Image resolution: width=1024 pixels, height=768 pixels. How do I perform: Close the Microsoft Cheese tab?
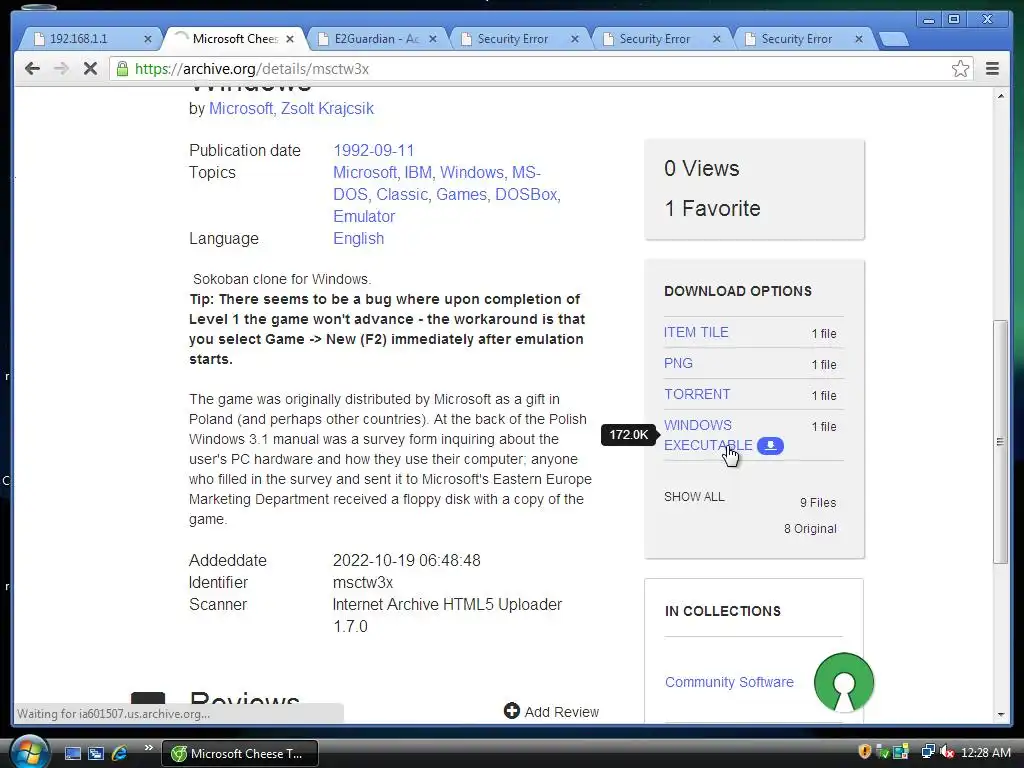click(x=290, y=39)
